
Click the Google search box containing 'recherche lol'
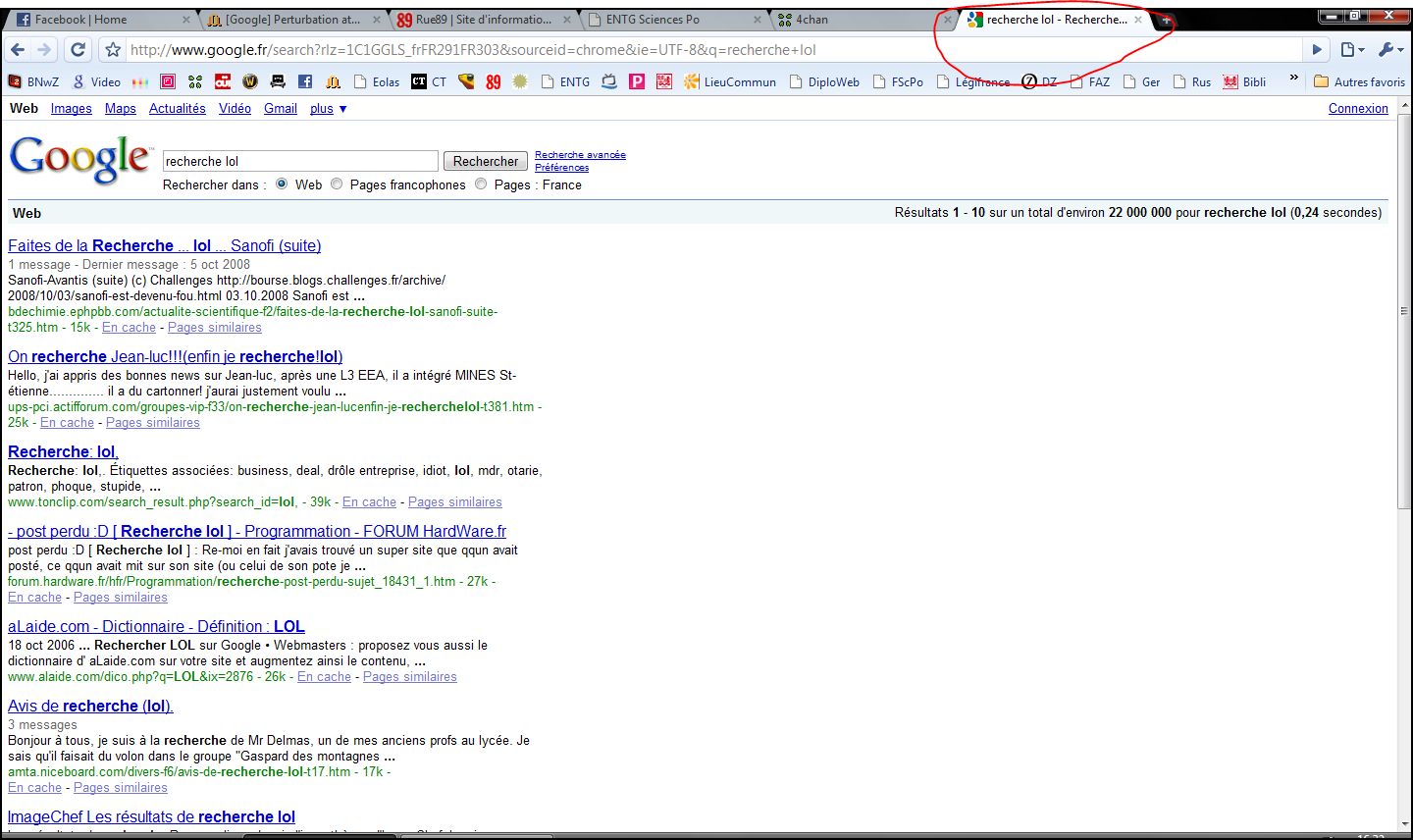coord(299,161)
